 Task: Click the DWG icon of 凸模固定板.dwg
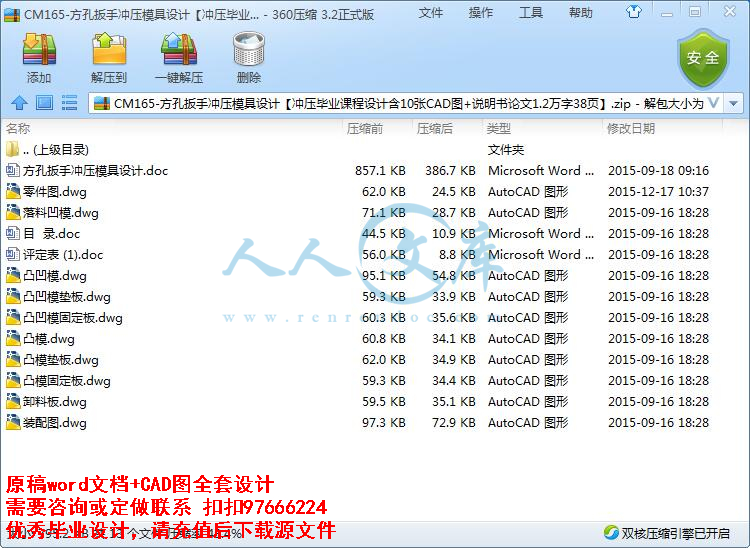13,380
